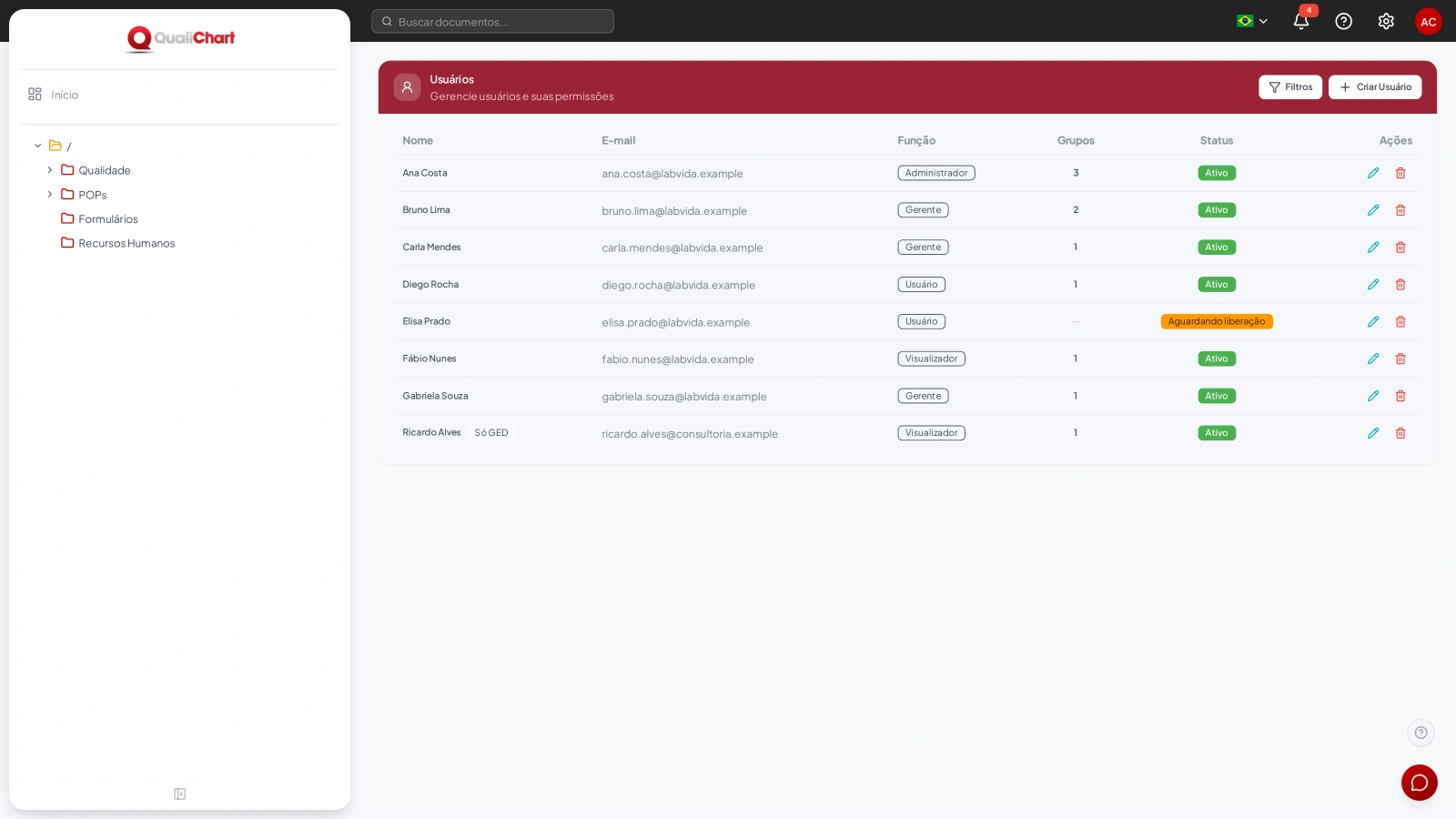Click the Grupos column header
The width and height of the screenshot is (1456, 819).
click(x=1076, y=140)
